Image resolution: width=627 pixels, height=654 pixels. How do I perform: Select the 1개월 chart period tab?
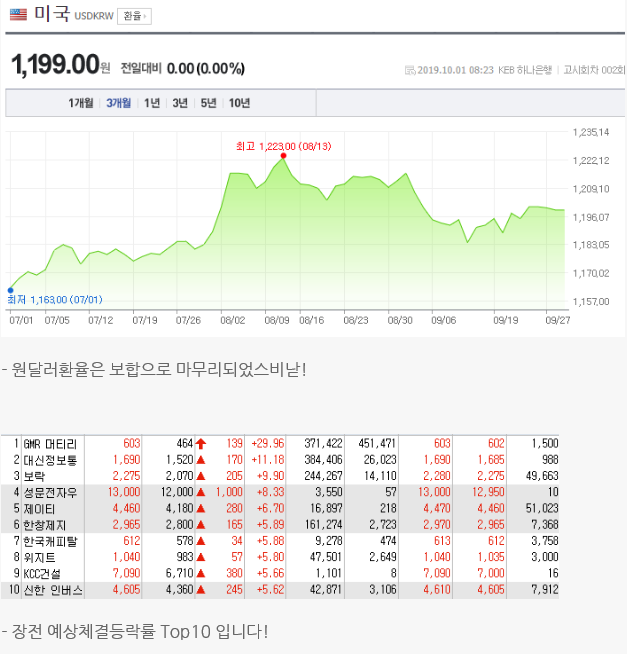coord(81,103)
